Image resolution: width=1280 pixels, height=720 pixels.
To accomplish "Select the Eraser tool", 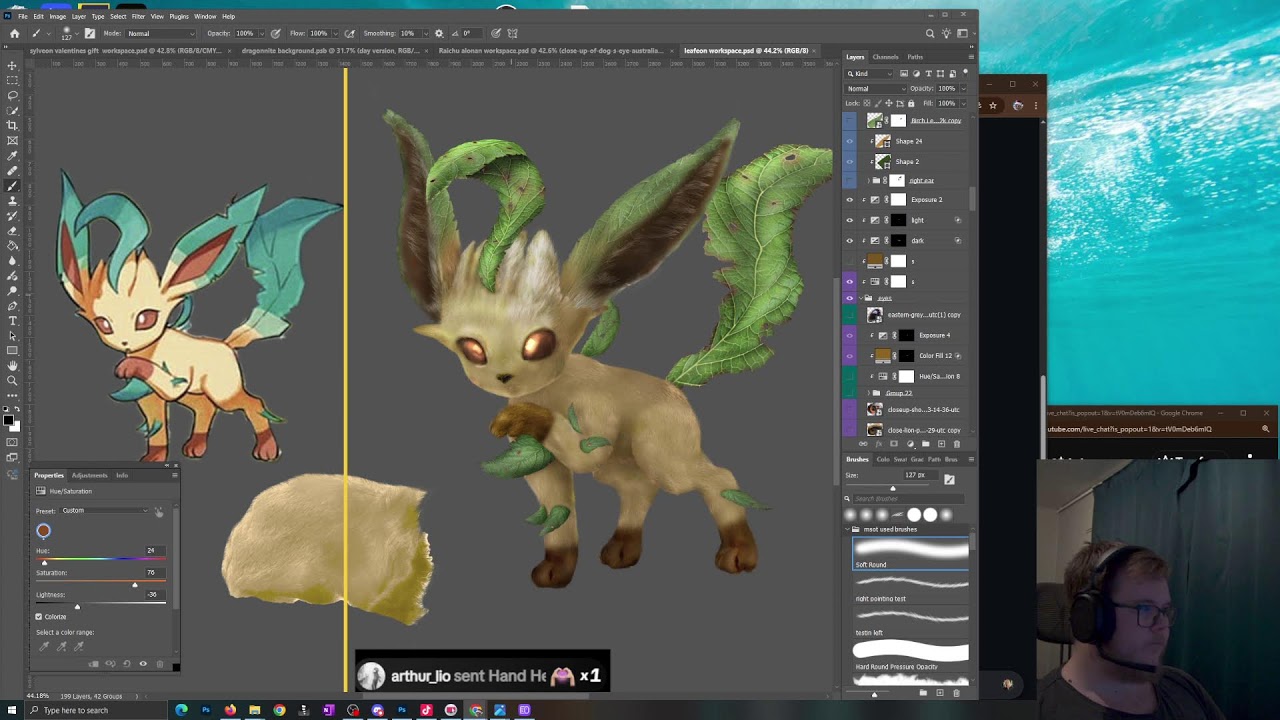I will click(x=12, y=230).
